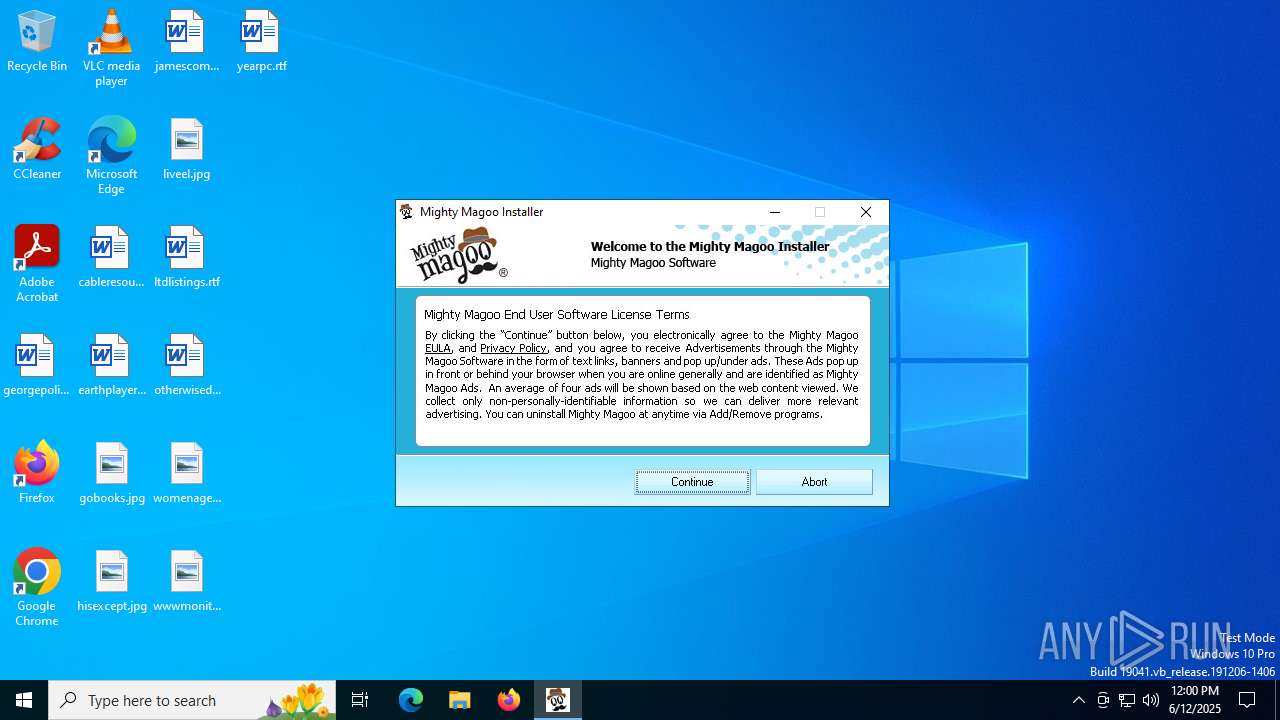Open the clock and date flyout
The image size is (1280, 720).
(x=1195, y=700)
